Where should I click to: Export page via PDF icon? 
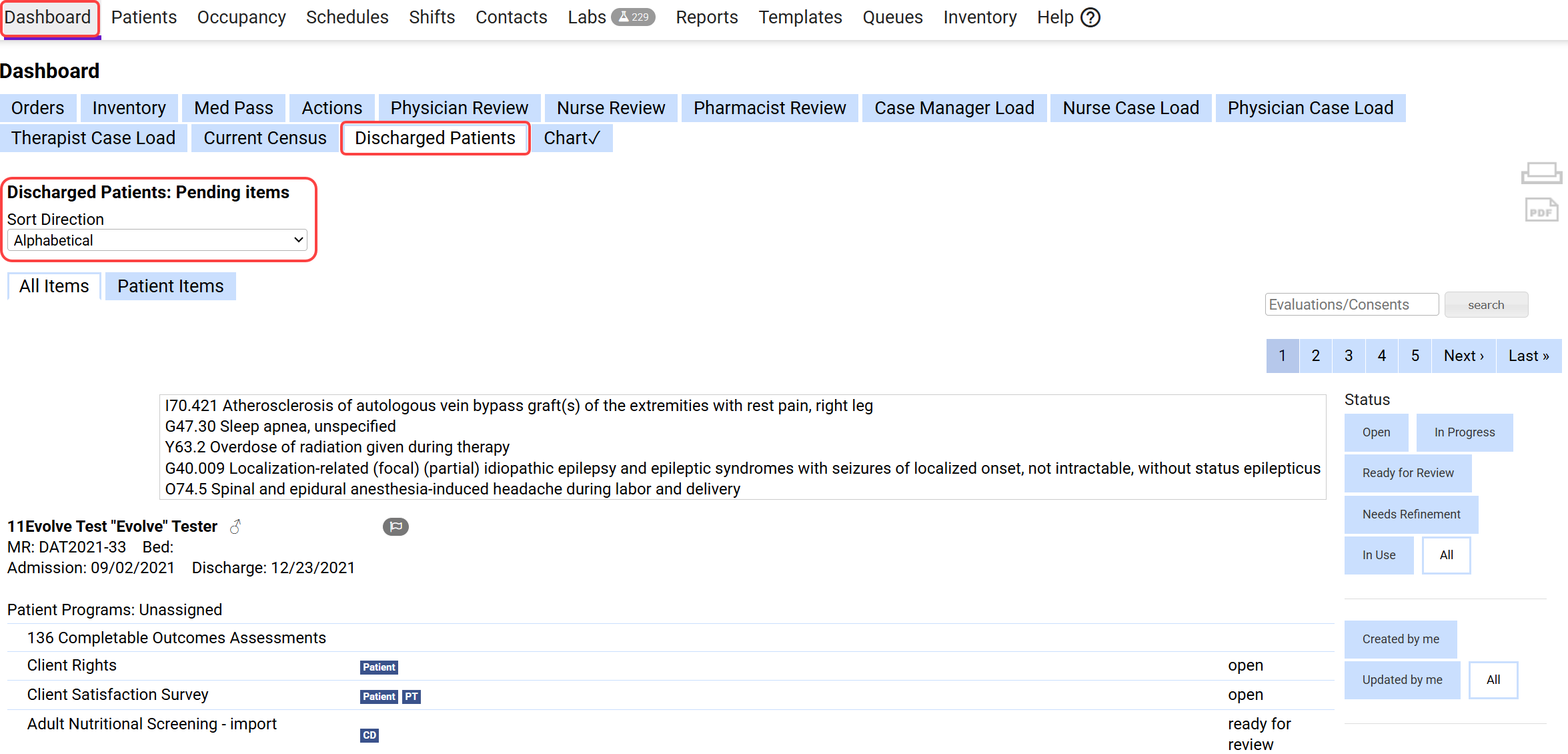[x=1541, y=210]
